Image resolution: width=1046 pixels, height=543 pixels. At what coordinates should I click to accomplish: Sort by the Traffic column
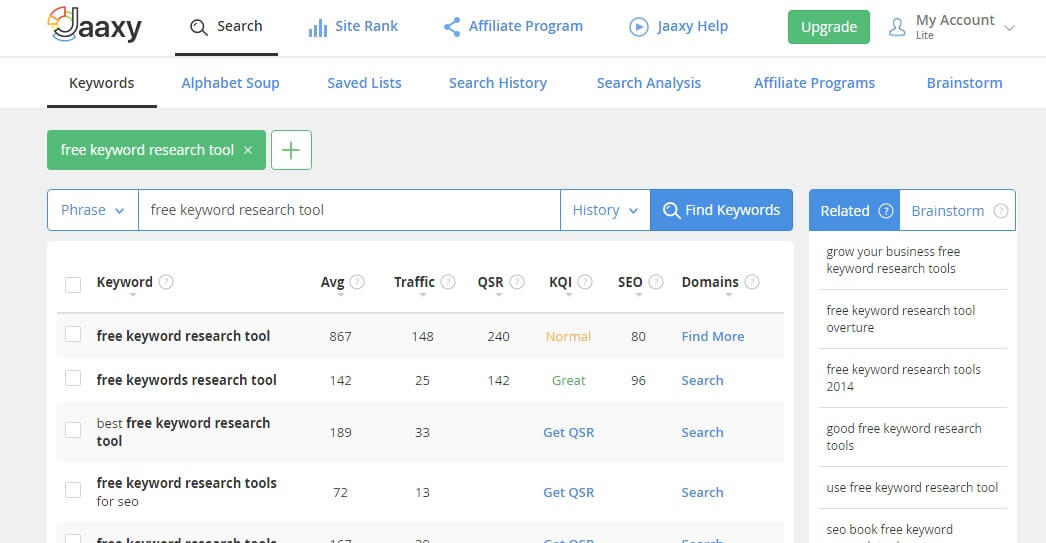pos(422,294)
